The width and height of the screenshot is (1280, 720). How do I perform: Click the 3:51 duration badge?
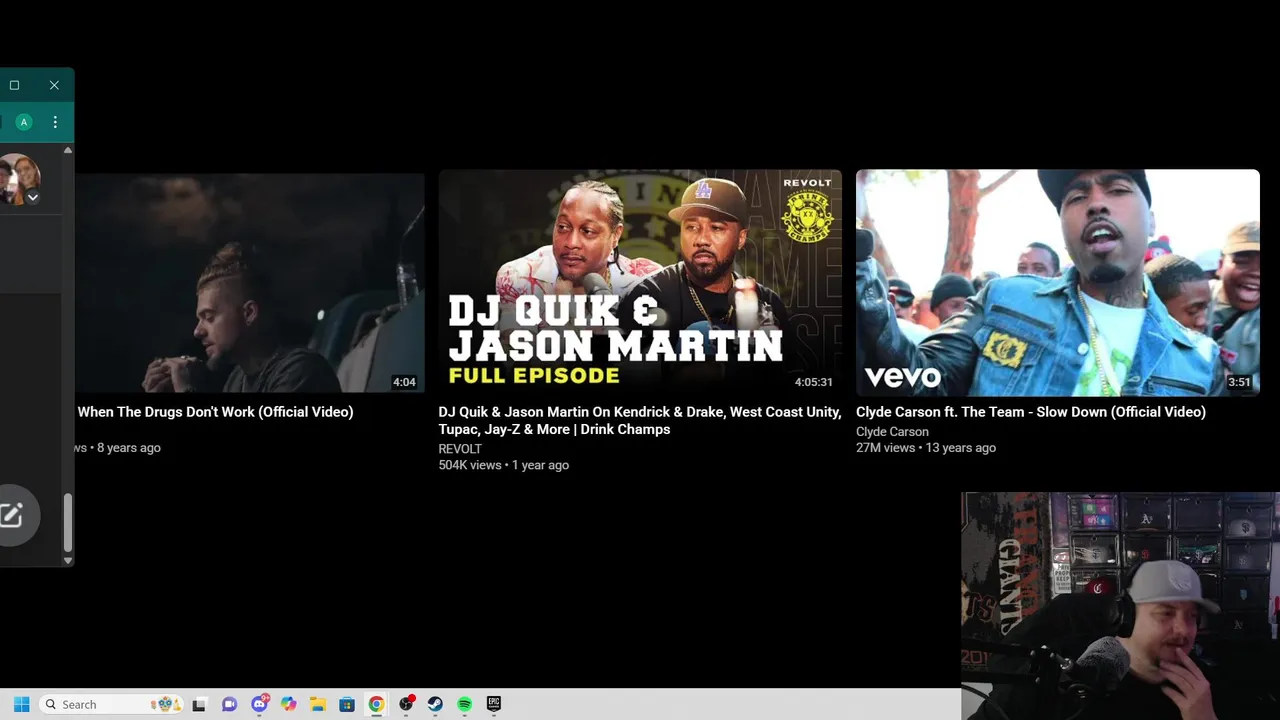(x=1240, y=382)
